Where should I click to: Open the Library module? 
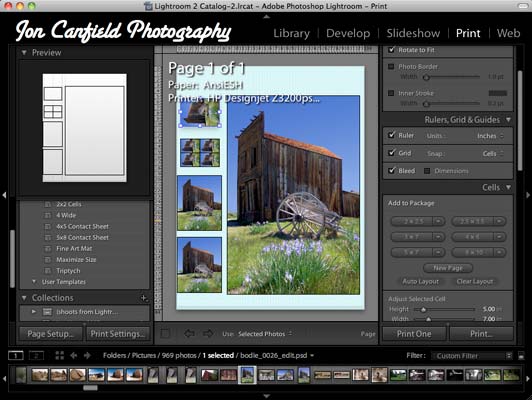(x=291, y=33)
